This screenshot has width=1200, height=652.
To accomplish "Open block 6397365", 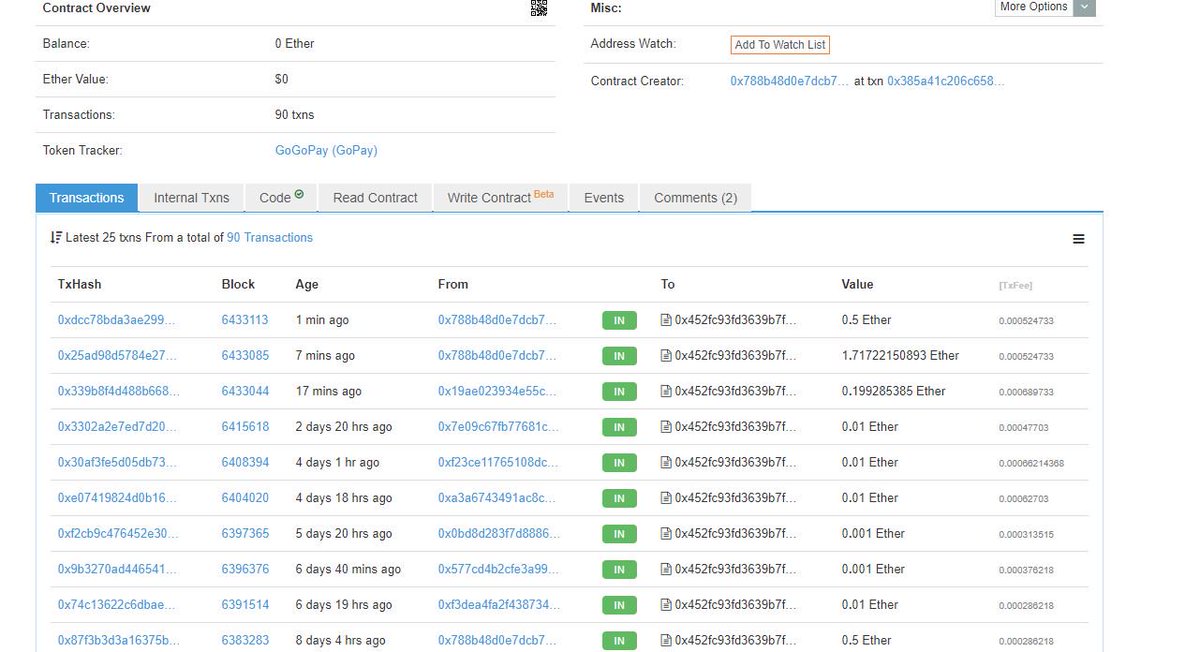I will [245, 534].
